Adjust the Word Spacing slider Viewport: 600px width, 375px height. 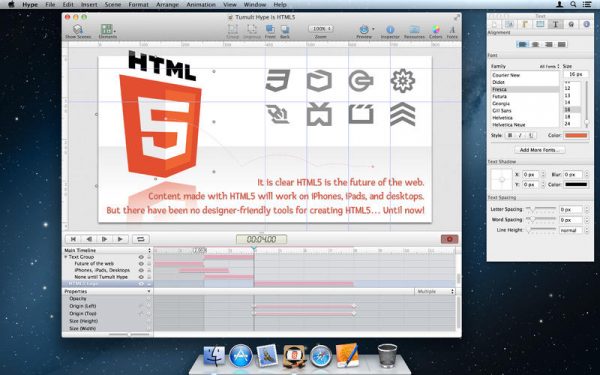[x=541, y=219]
